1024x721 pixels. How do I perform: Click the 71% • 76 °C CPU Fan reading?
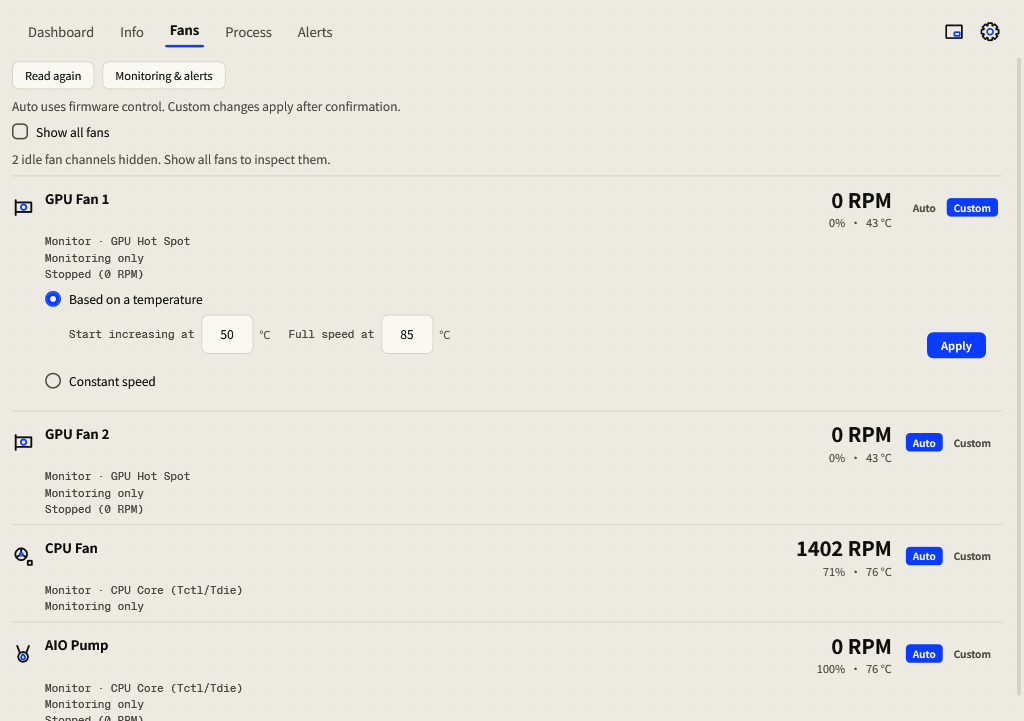857,572
